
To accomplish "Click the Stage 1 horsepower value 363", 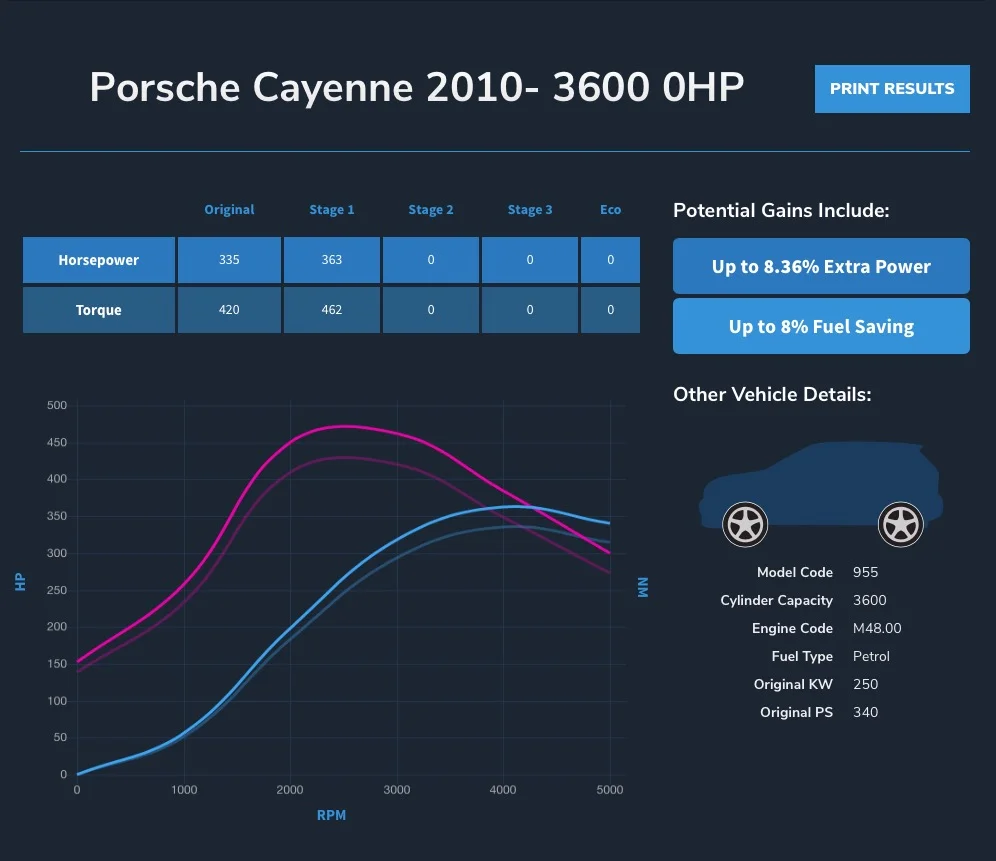I will coord(332,260).
